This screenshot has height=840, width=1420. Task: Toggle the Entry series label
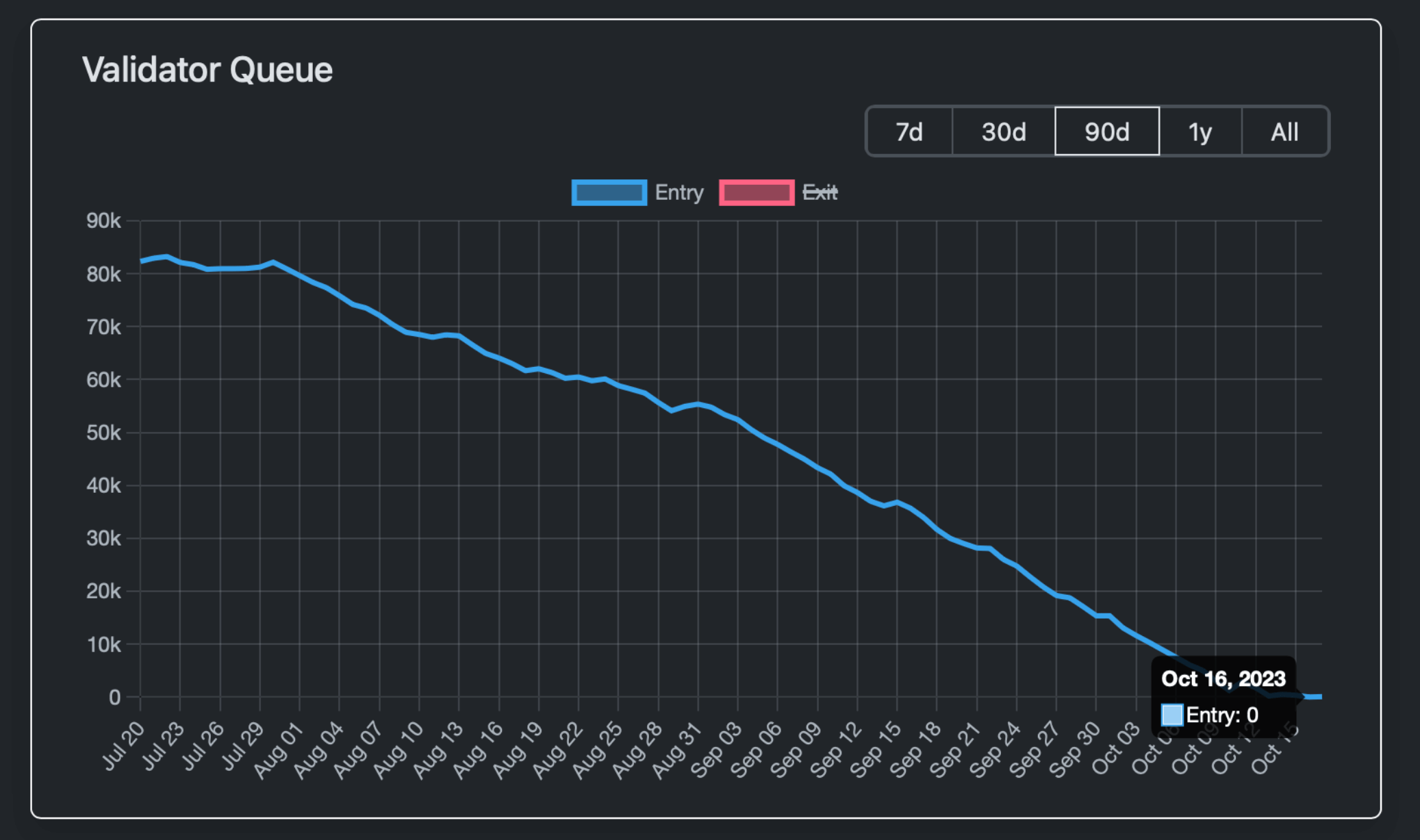tap(679, 192)
